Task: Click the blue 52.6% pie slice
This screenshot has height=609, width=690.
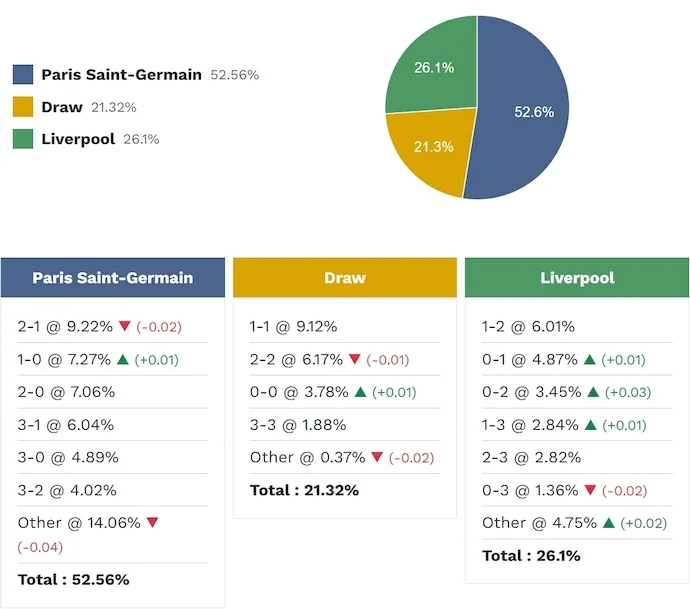Action: pos(525,110)
